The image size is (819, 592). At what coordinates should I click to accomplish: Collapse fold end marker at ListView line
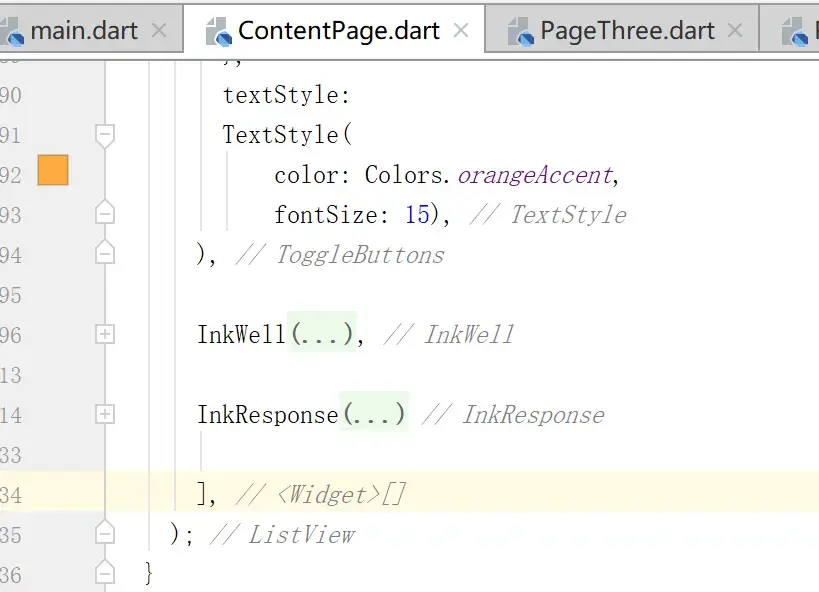click(105, 532)
